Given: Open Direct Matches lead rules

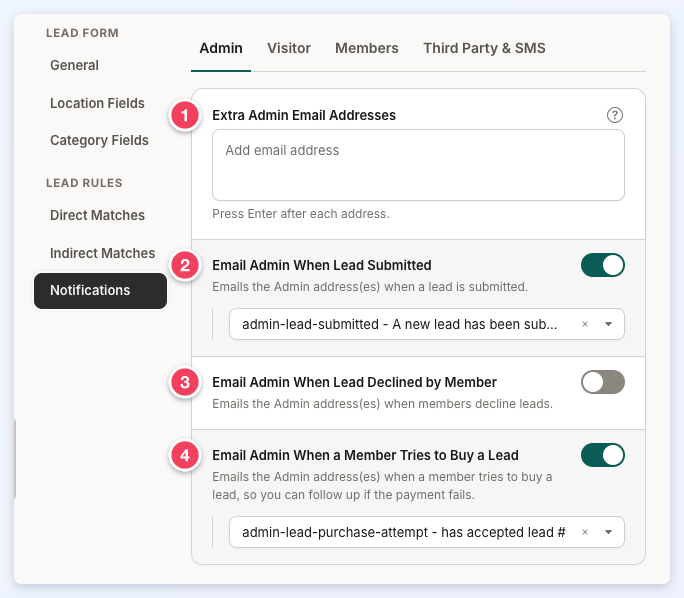Looking at the screenshot, I should [x=97, y=215].
